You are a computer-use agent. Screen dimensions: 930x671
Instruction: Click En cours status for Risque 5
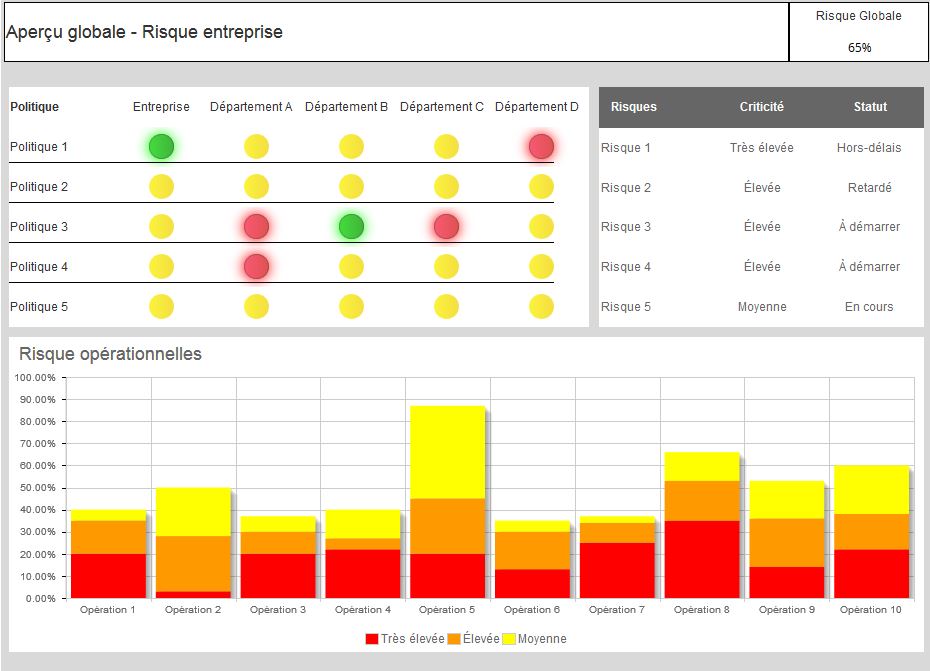click(x=869, y=307)
